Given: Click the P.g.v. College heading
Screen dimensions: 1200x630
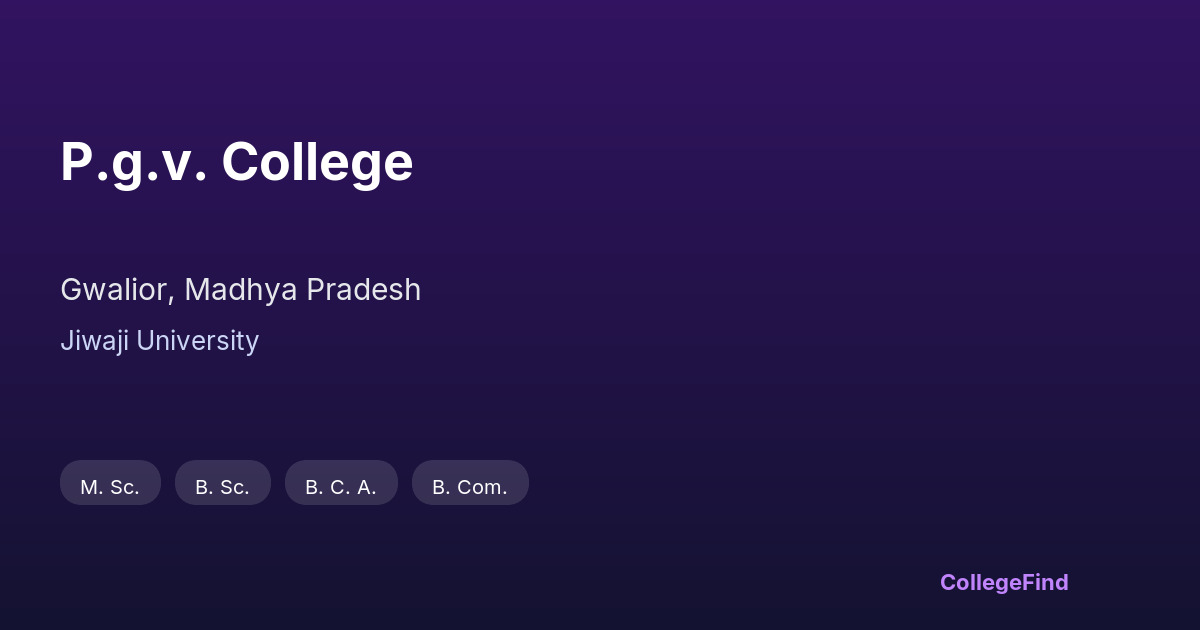Looking at the screenshot, I should point(236,162).
